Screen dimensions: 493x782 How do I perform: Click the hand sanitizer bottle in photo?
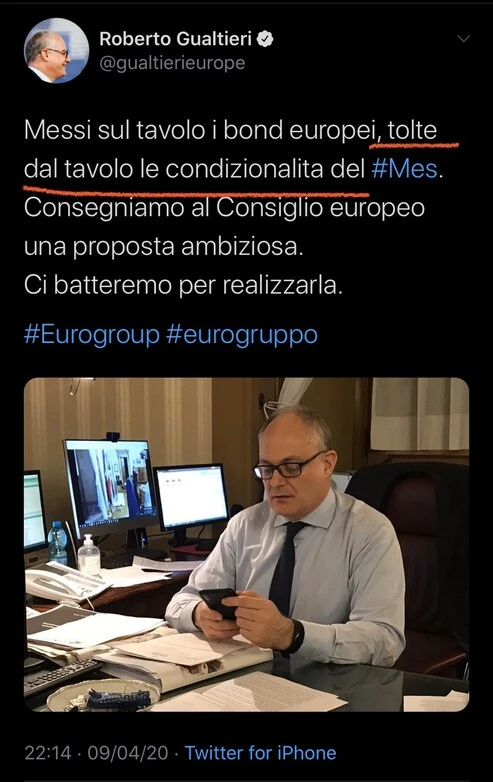(89, 555)
